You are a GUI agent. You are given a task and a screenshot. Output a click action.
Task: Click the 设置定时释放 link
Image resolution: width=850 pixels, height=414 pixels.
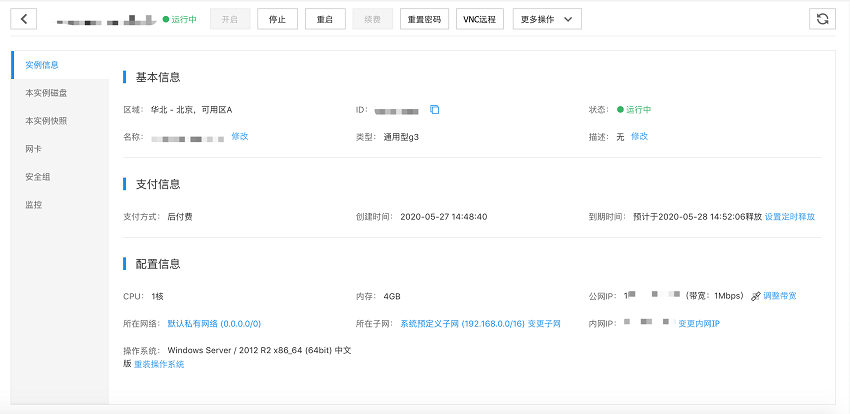[790, 216]
